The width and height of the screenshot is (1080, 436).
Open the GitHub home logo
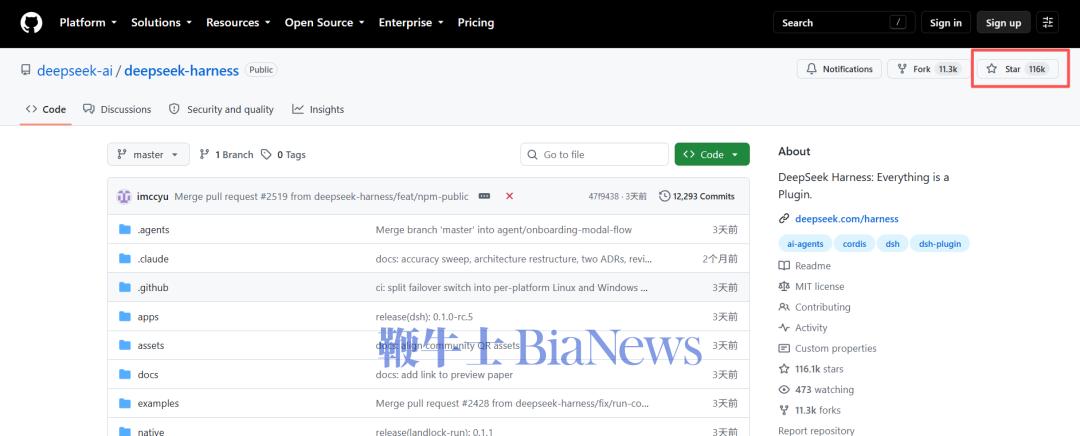31,23
